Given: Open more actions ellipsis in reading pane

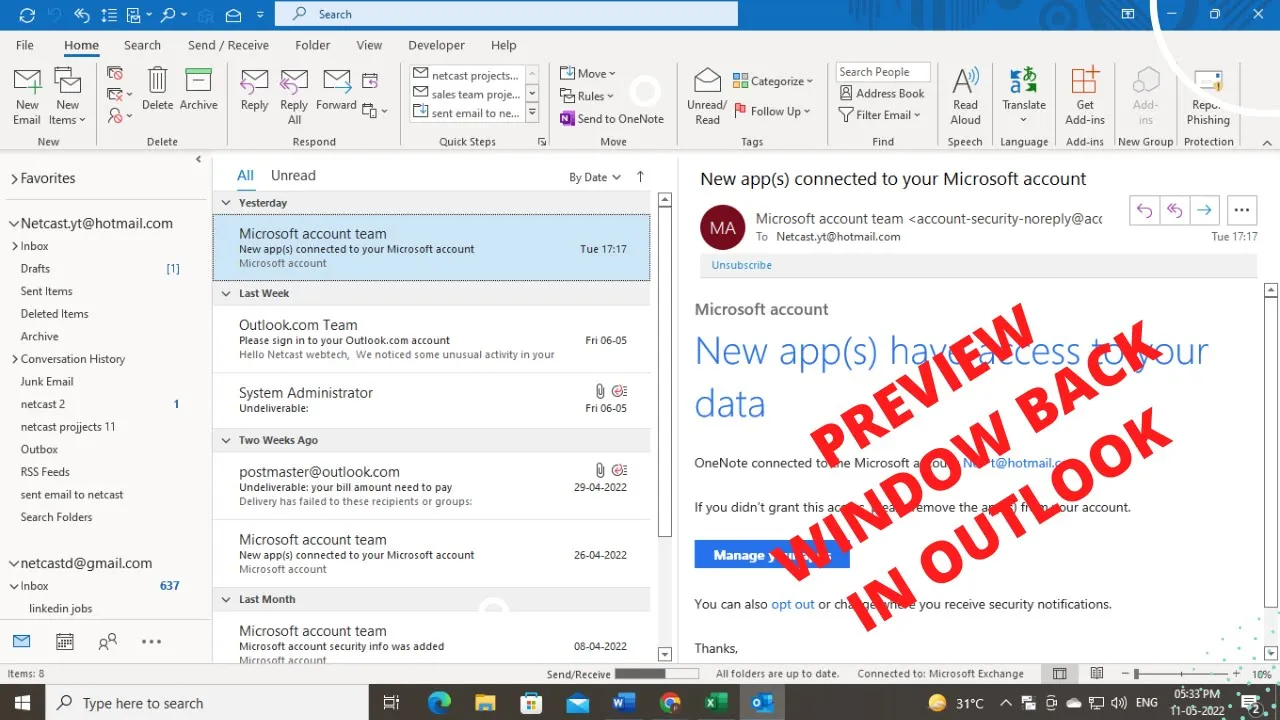Looking at the screenshot, I should (1242, 210).
